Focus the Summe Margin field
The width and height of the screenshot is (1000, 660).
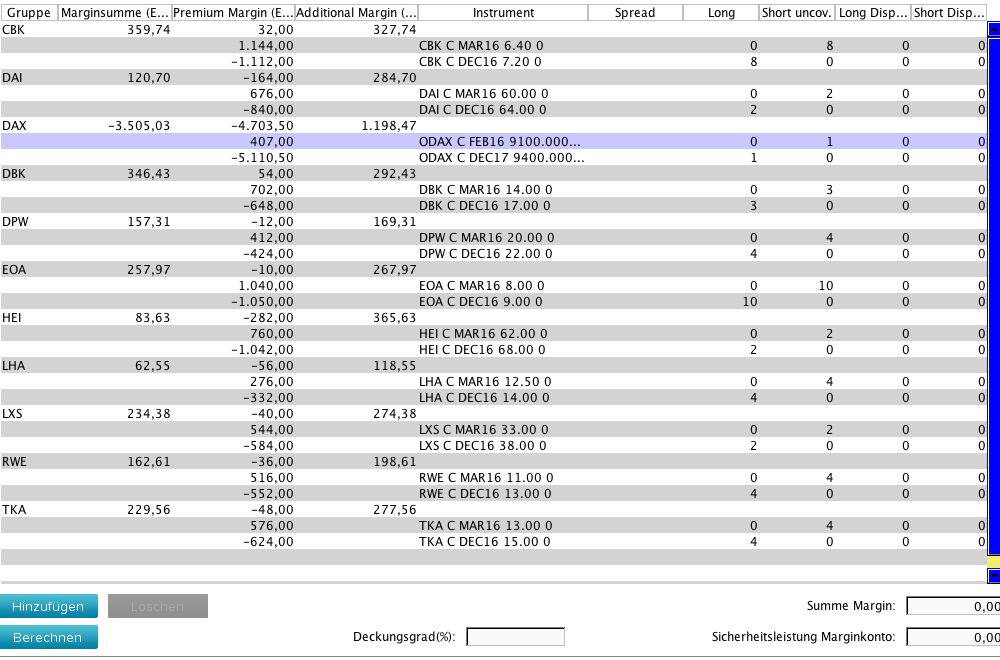pos(952,606)
